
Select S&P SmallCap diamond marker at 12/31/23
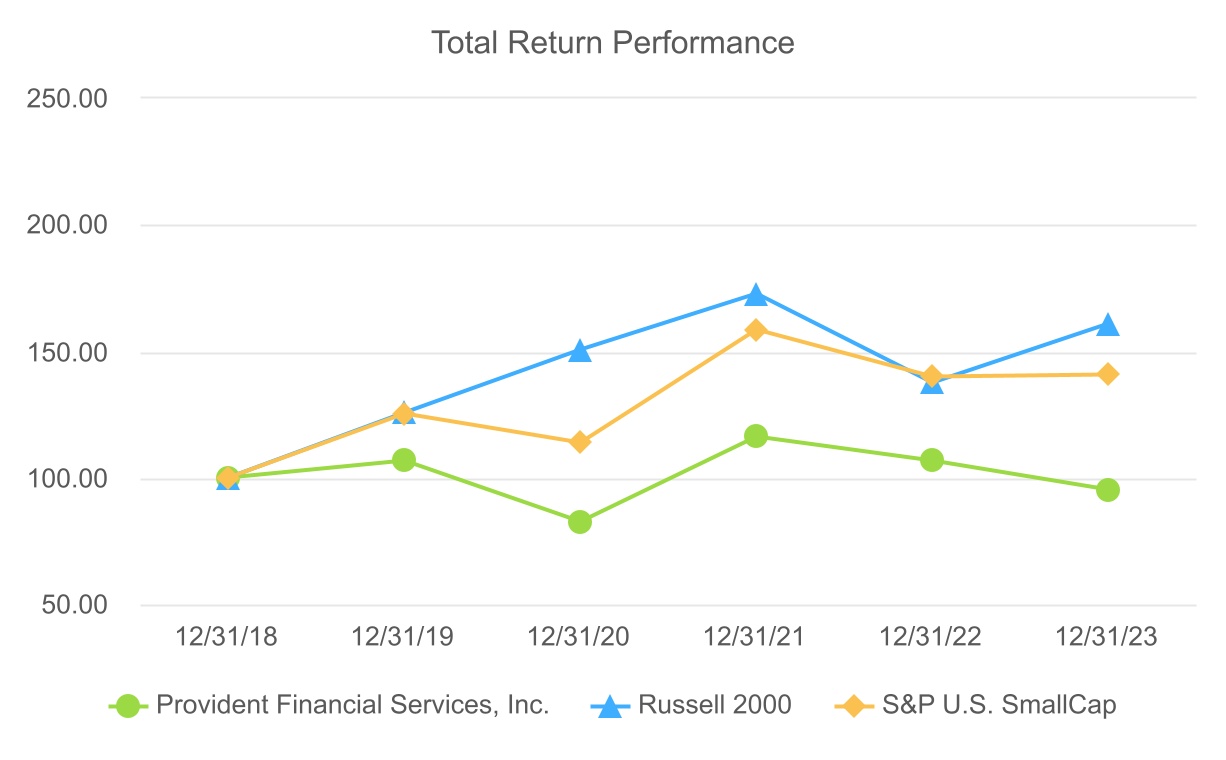pyautogui.click(x=1108, y=374)
